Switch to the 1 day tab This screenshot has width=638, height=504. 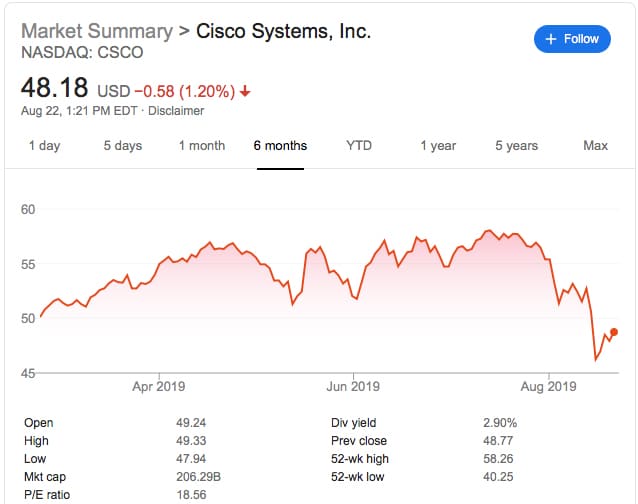click(44, 146)
